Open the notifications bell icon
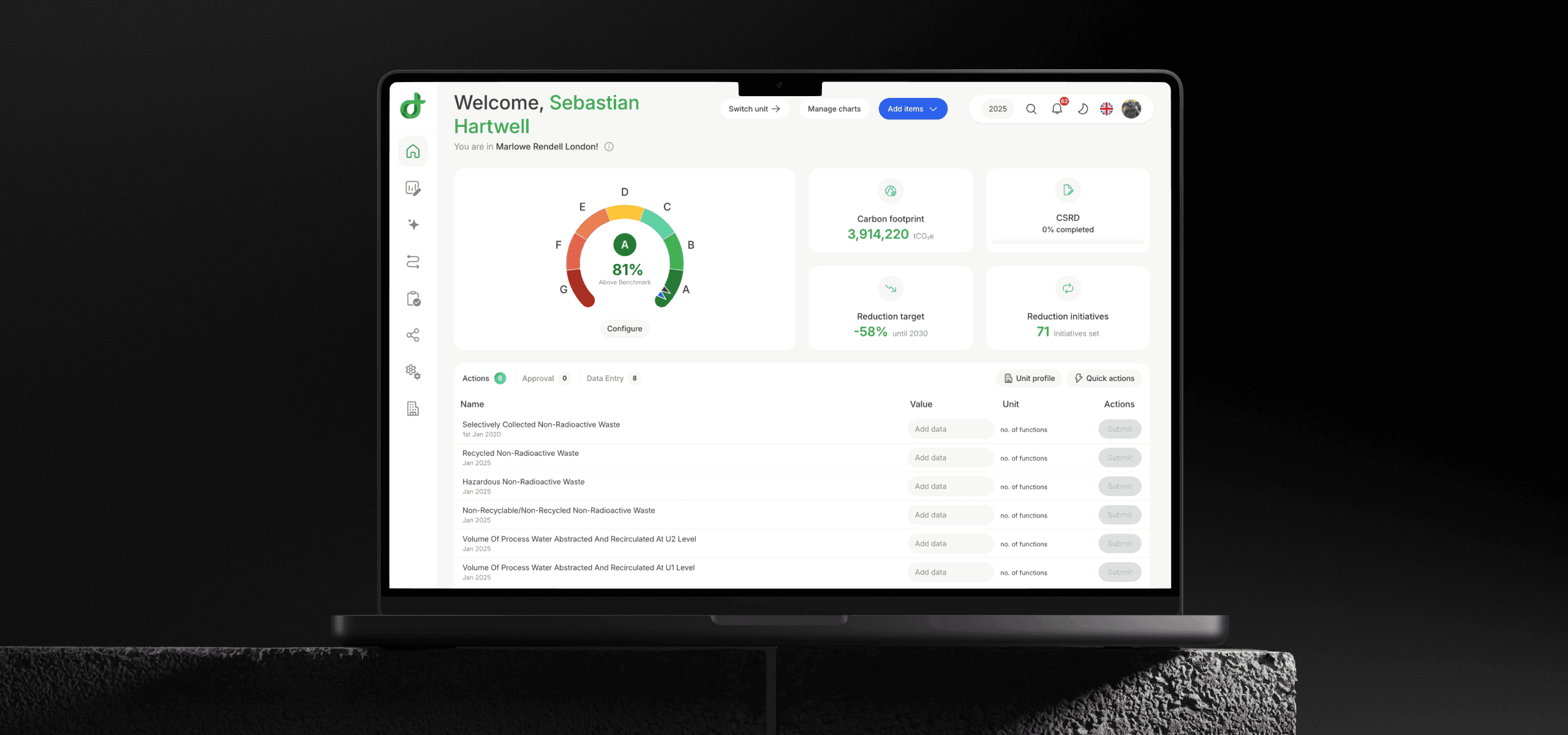This screenshot has height=735, width=1568. pyautogui.click(x=1057, y=109)
